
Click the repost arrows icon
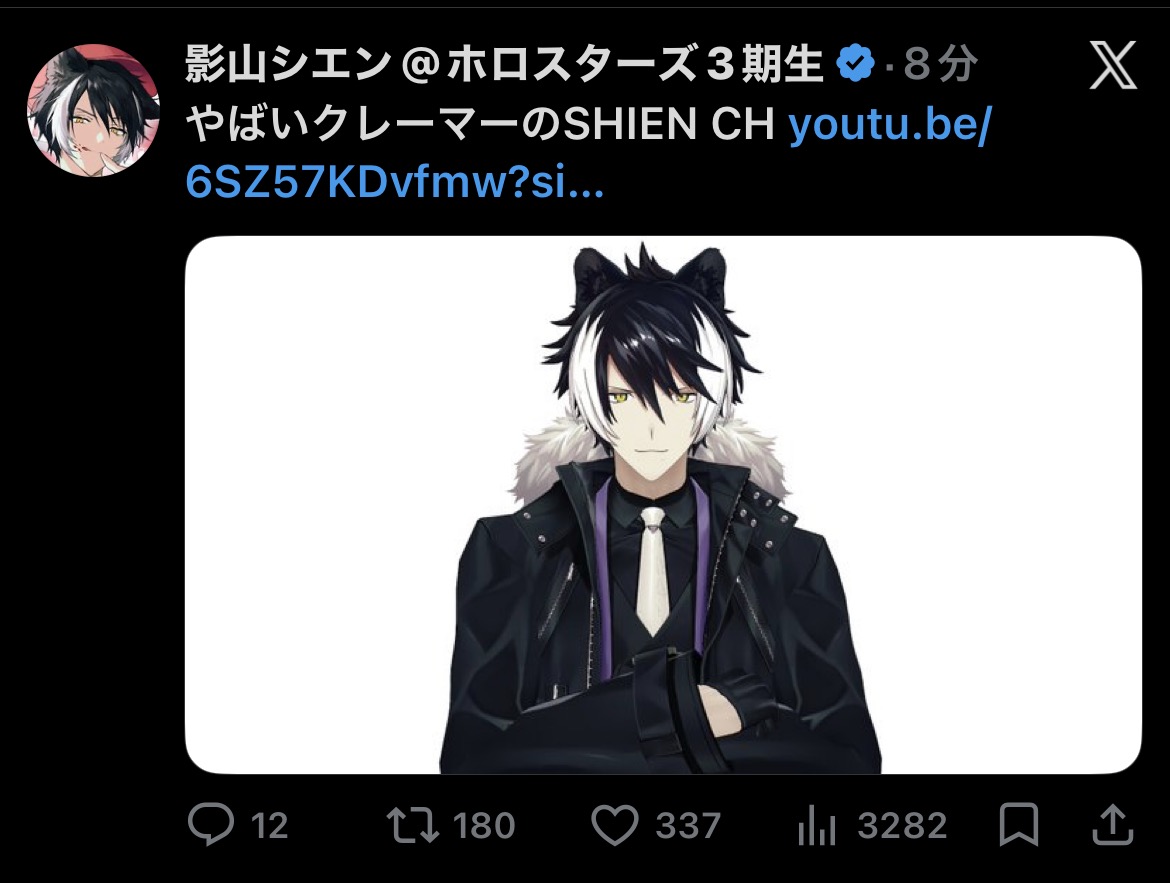[413, 826]
